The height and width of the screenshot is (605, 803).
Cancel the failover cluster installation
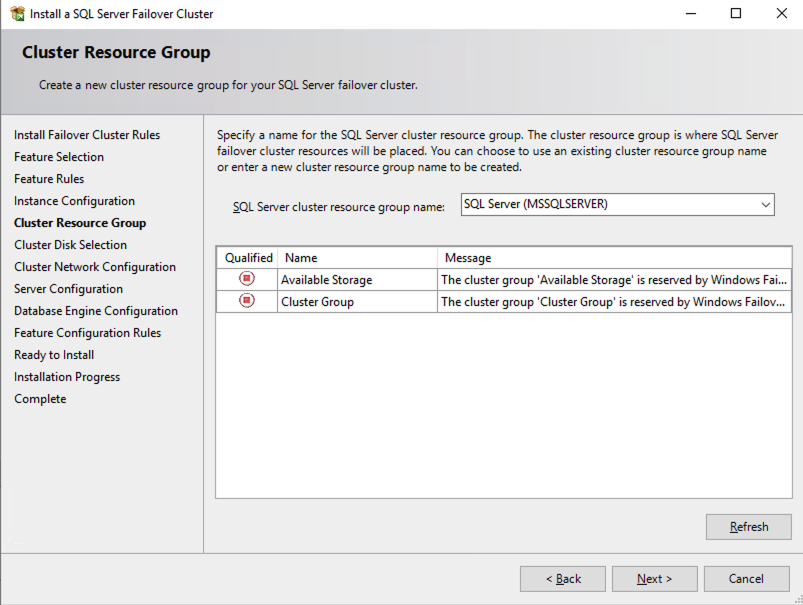[x=746, y=579]
